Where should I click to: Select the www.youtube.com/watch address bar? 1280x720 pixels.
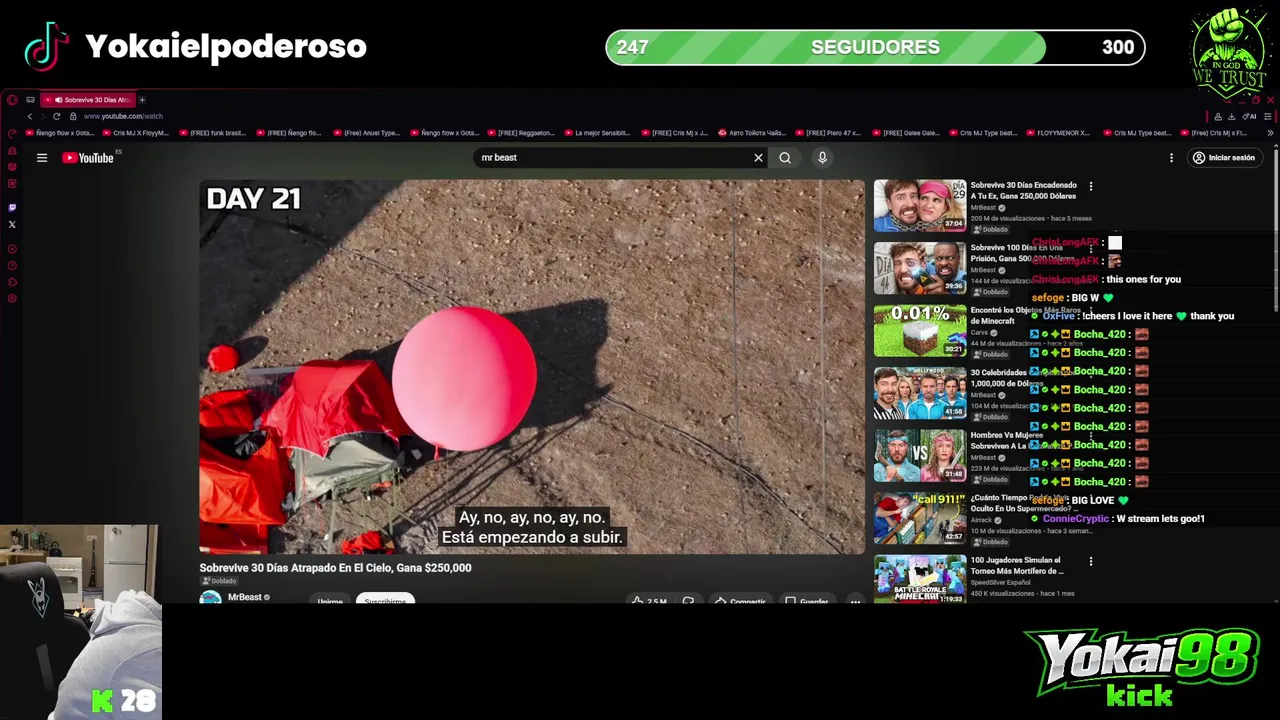pyautogui.click(x=123, y=116)
